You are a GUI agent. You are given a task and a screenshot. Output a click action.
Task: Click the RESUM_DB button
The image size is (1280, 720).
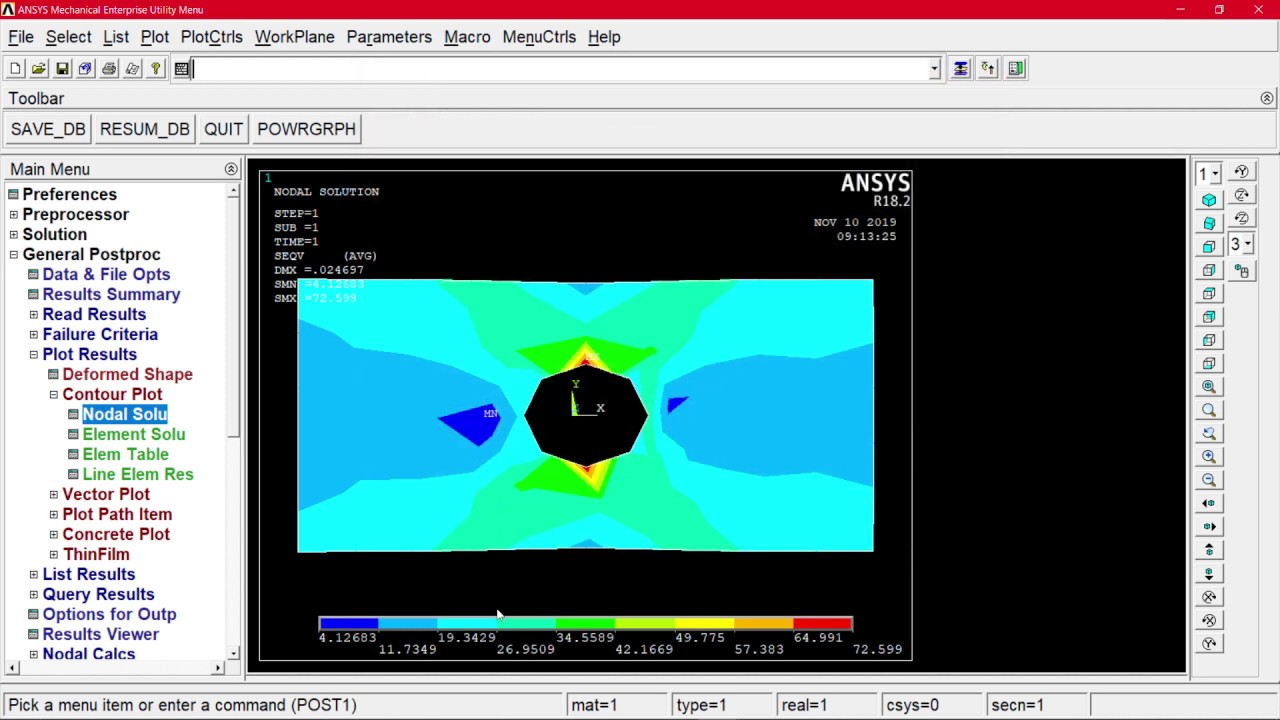144,129
